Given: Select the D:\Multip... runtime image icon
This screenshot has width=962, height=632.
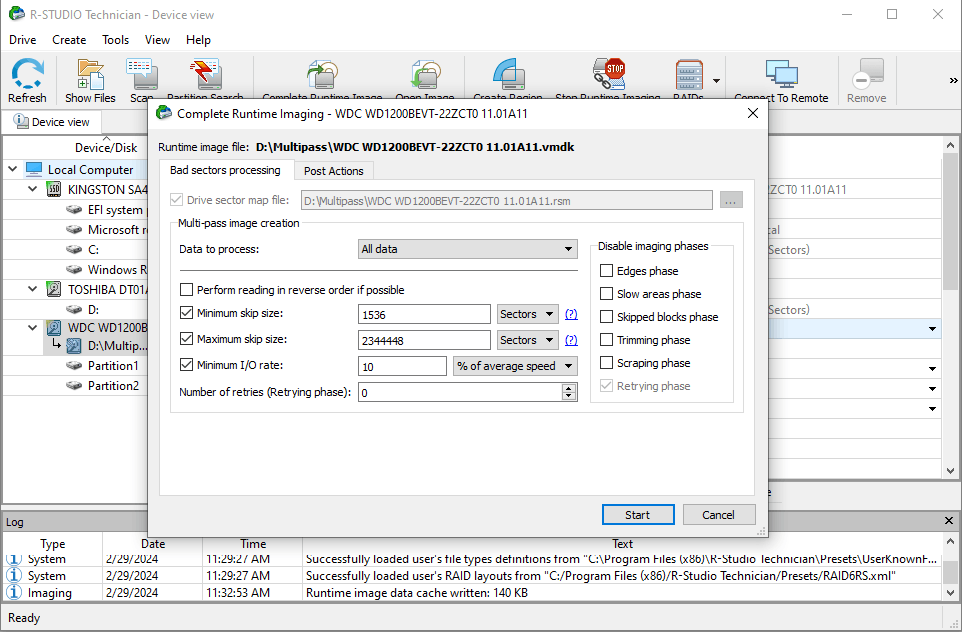Looking at the screenshot, I should pyautogui.click(x=74, y=346).
